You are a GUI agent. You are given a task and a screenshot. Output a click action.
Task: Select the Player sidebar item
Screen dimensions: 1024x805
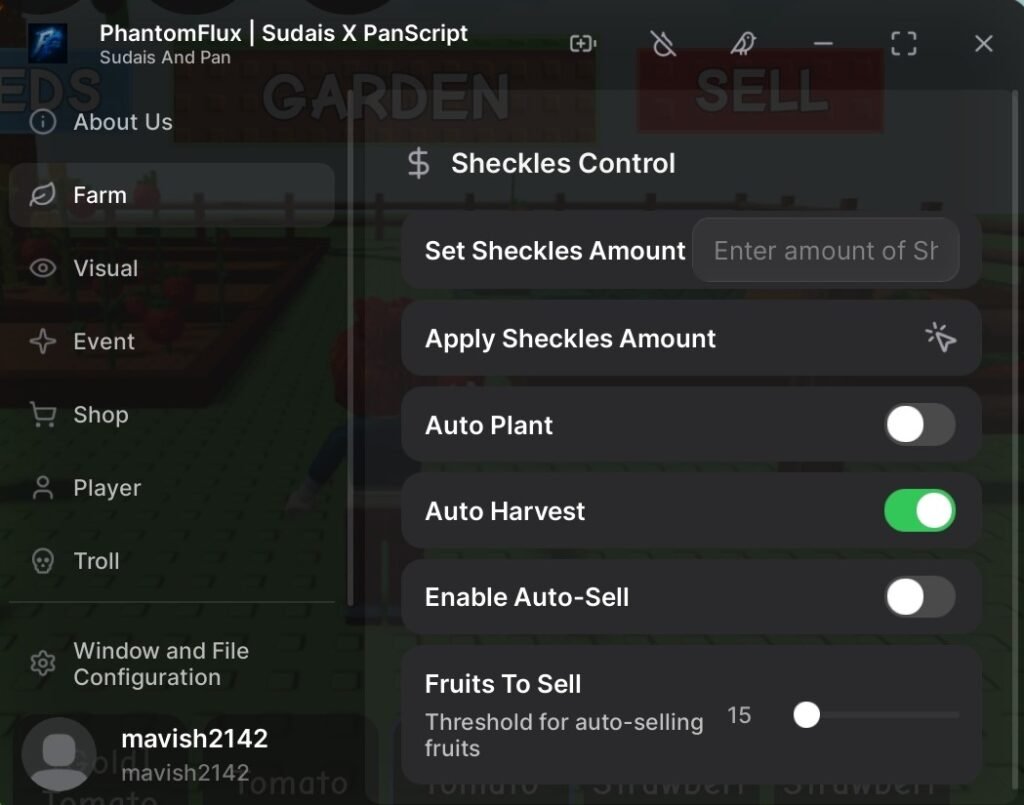(106, 488)
